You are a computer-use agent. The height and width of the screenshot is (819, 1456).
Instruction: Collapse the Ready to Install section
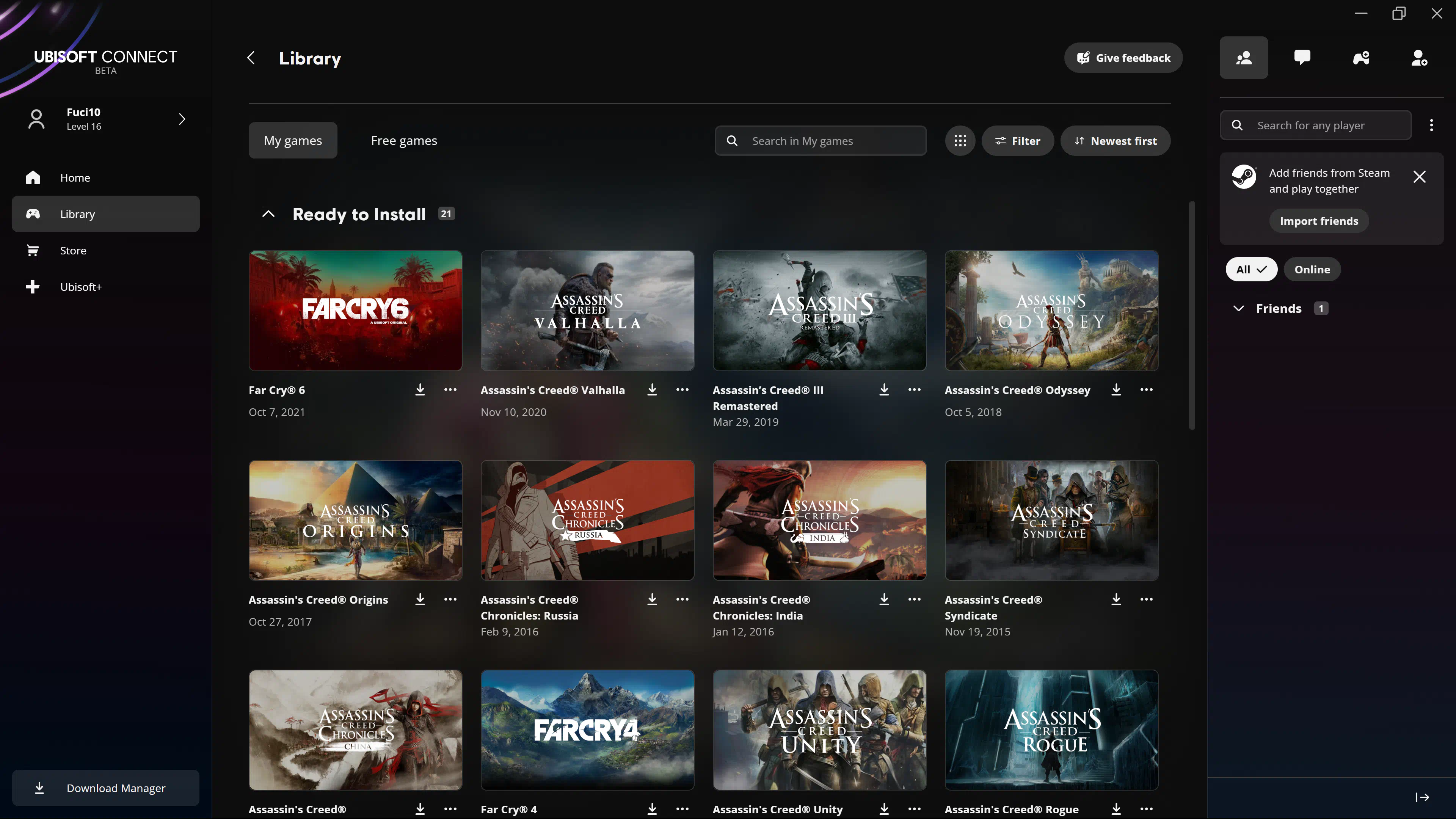pyautogui.click(x=268, y=213)
